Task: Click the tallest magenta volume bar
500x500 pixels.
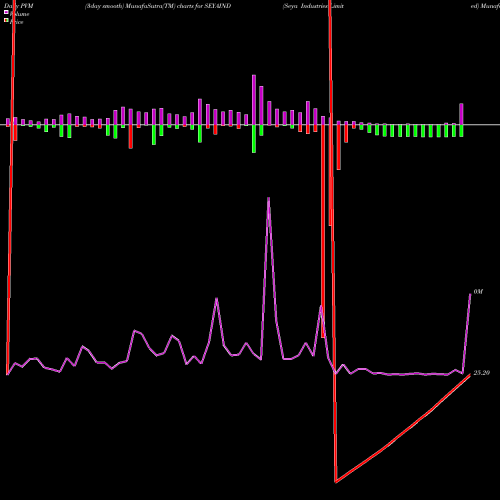Action: coord(254,100)
